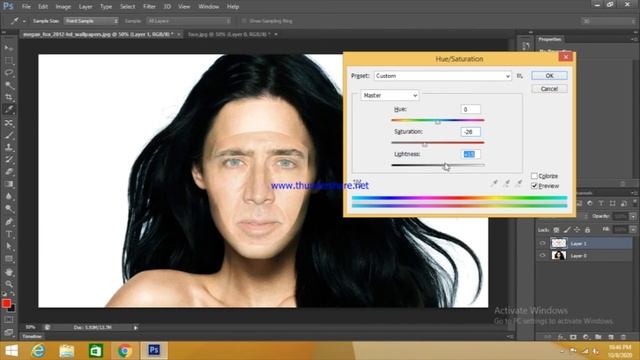Click the Lightness slider handle
Screen dimensions: 640x360
click(x=445, y=167)
